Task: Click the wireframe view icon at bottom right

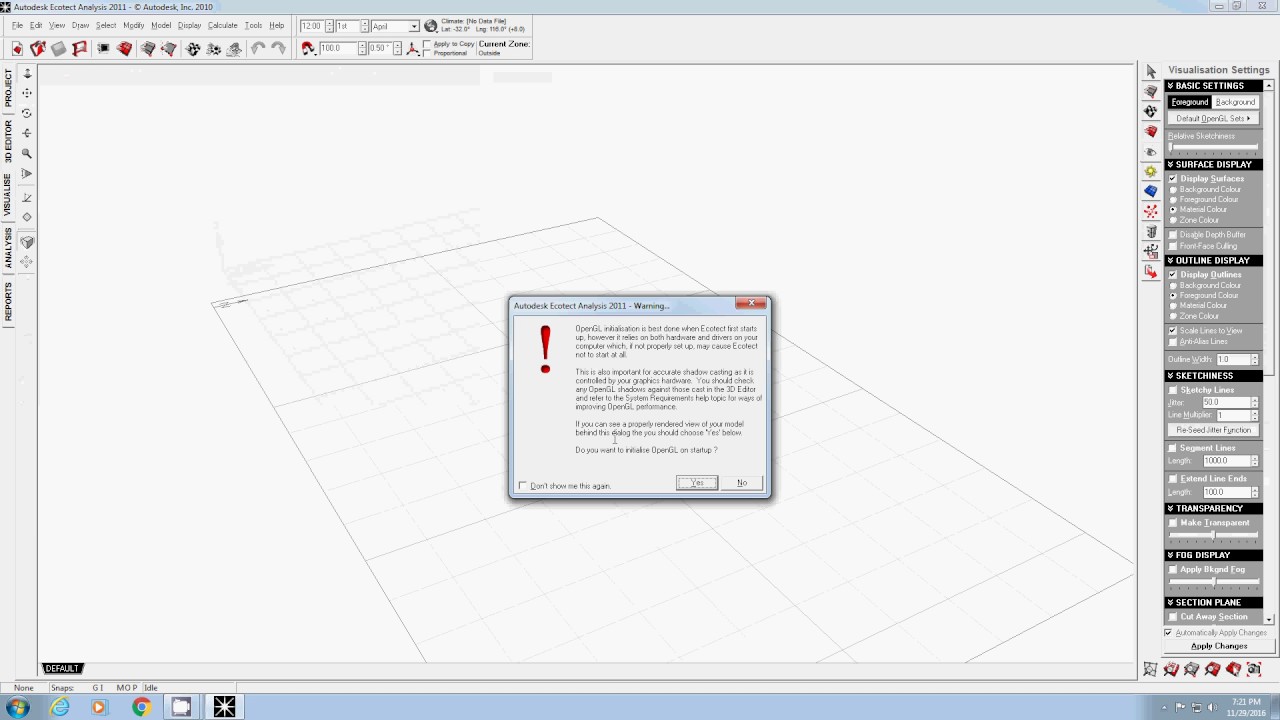Action: (x=1151, y=669)
